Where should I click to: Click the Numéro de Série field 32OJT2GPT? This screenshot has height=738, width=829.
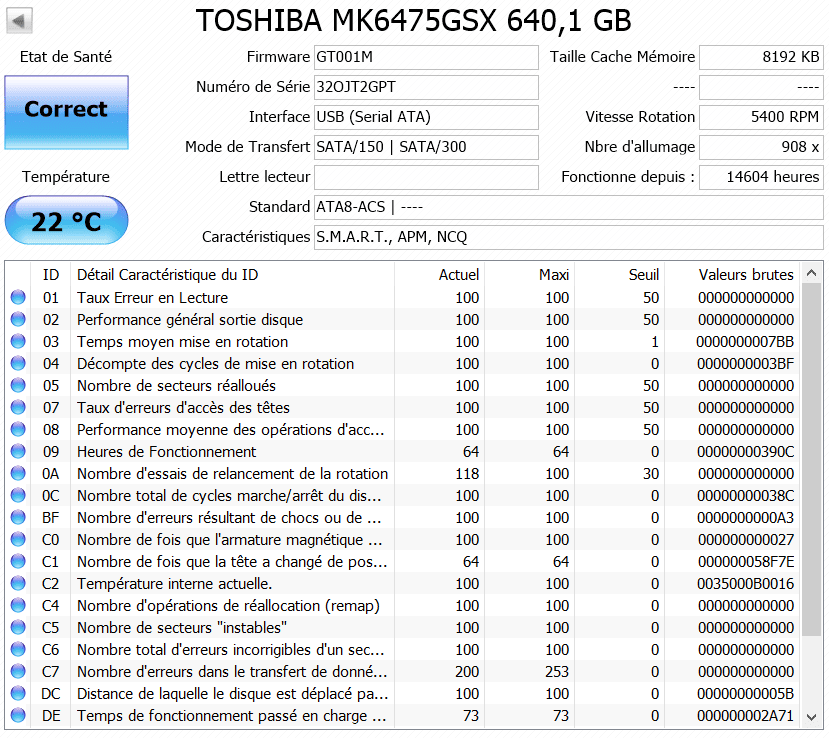(x=426, y=87)
